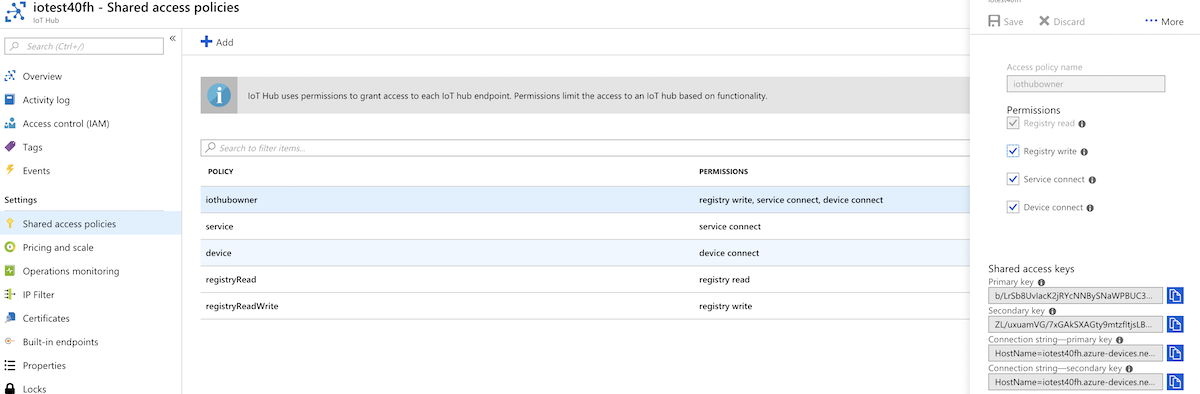Viewport: 1200px width, 394px height.
Task: Select the device policy row
Action: (585, 253)
